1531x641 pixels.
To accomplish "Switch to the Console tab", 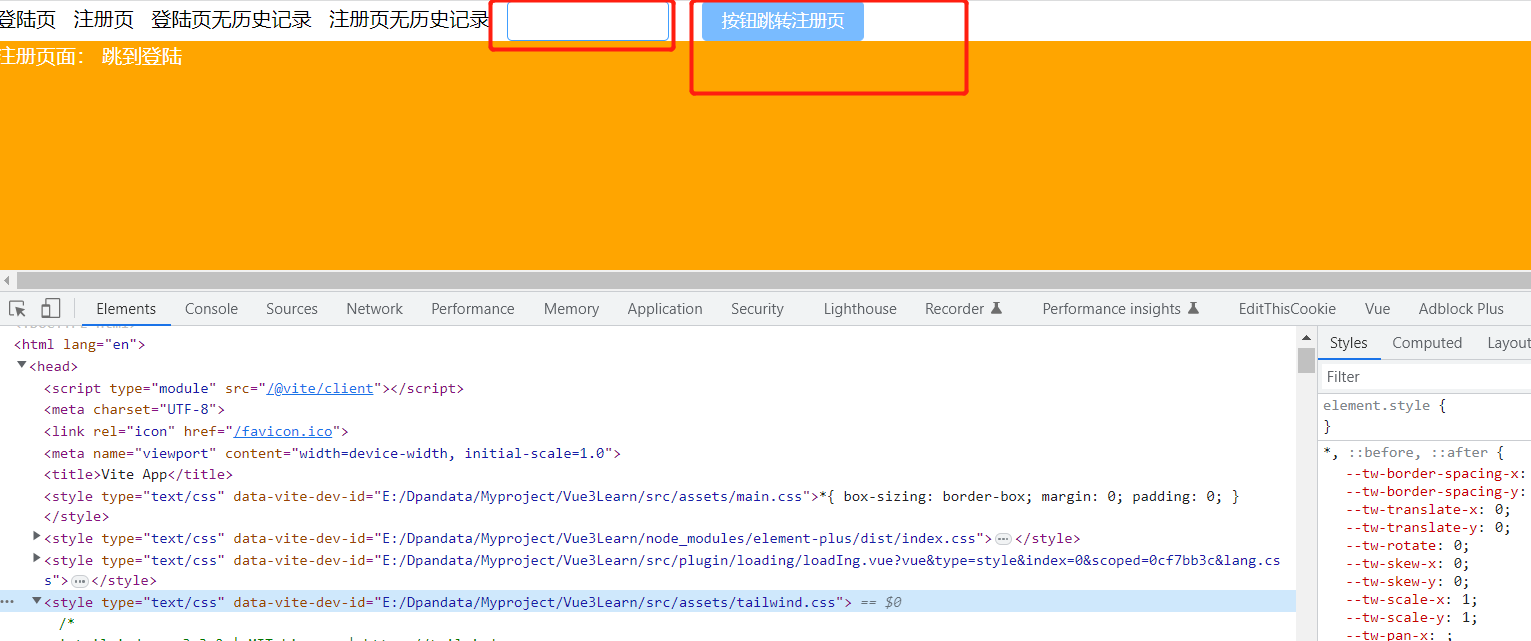I will point(211,308).
